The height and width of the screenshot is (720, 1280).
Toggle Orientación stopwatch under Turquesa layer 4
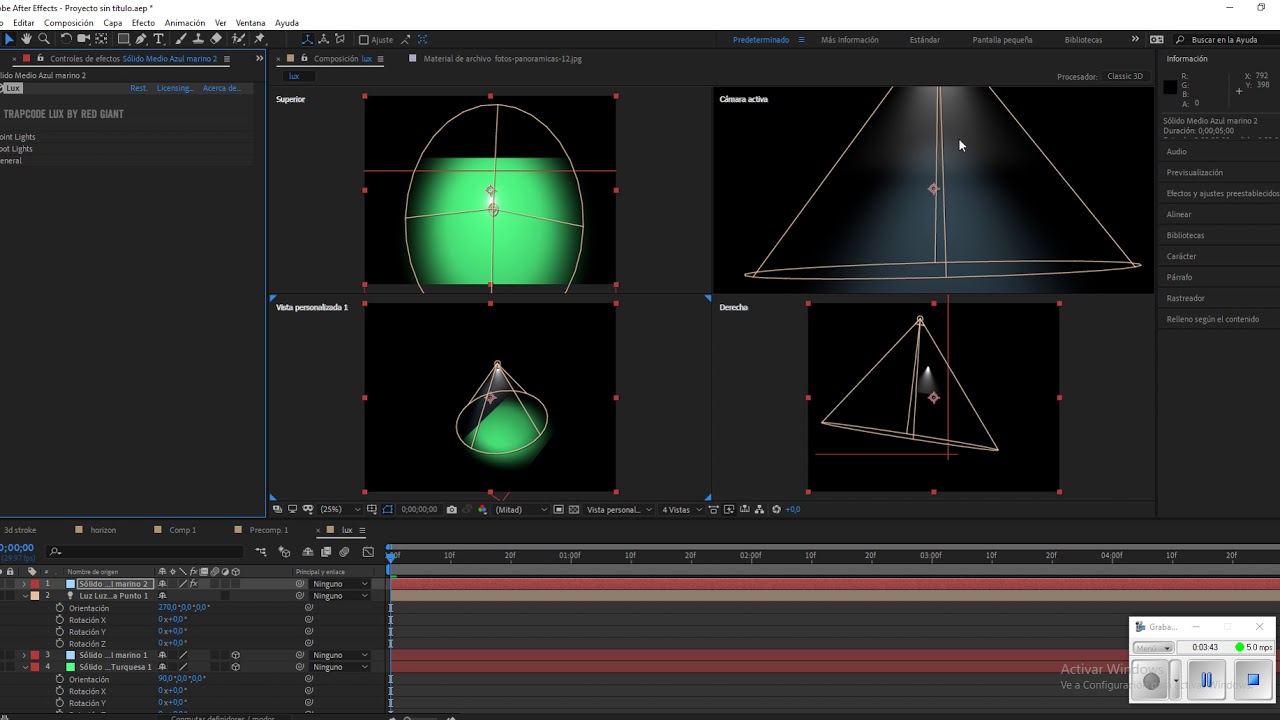60,679
